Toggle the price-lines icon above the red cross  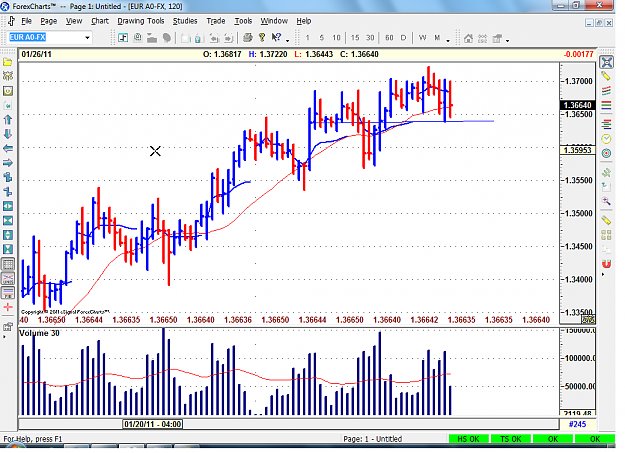(8, 293)
